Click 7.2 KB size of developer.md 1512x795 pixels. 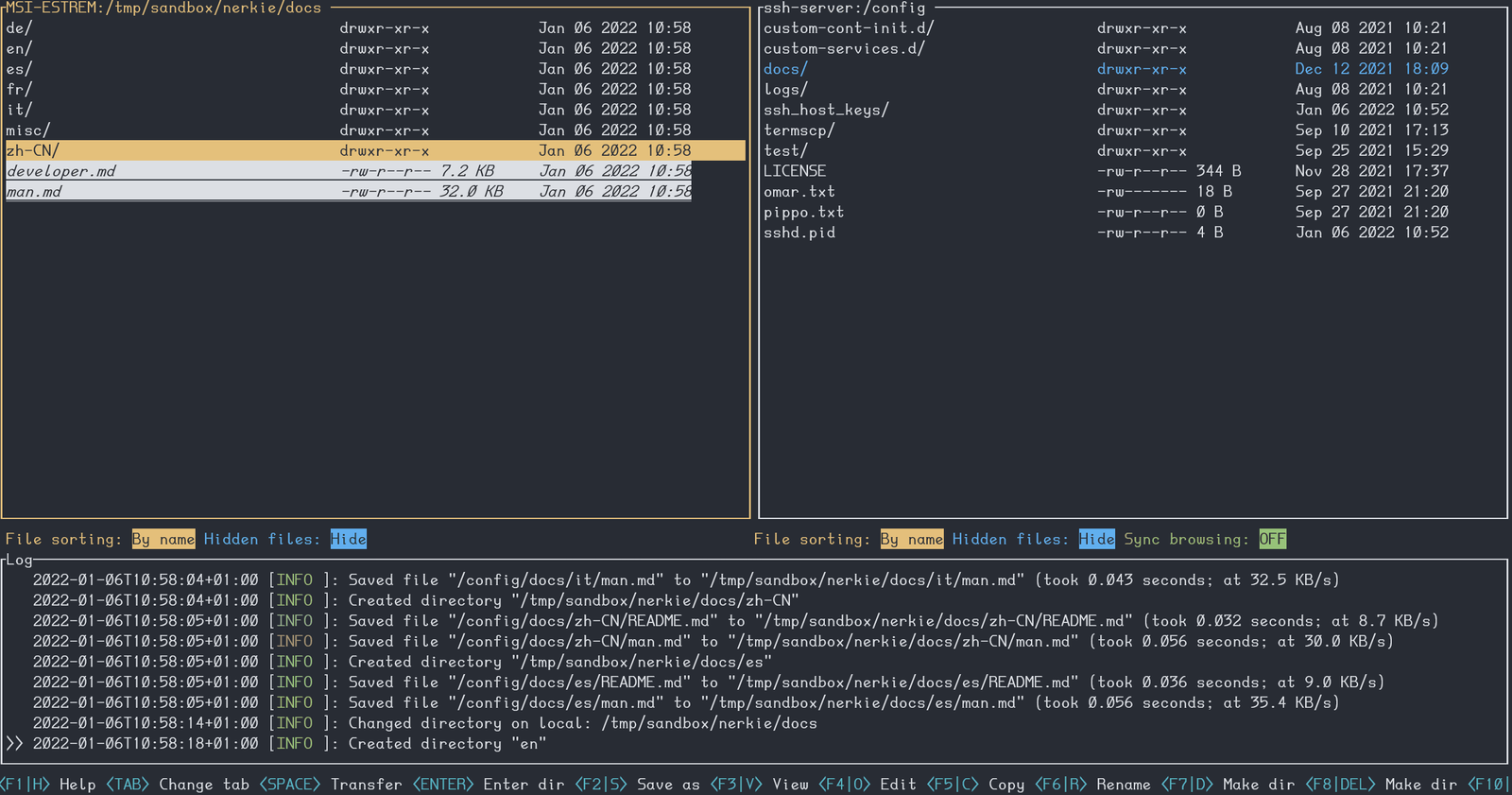tap(468, 171)
